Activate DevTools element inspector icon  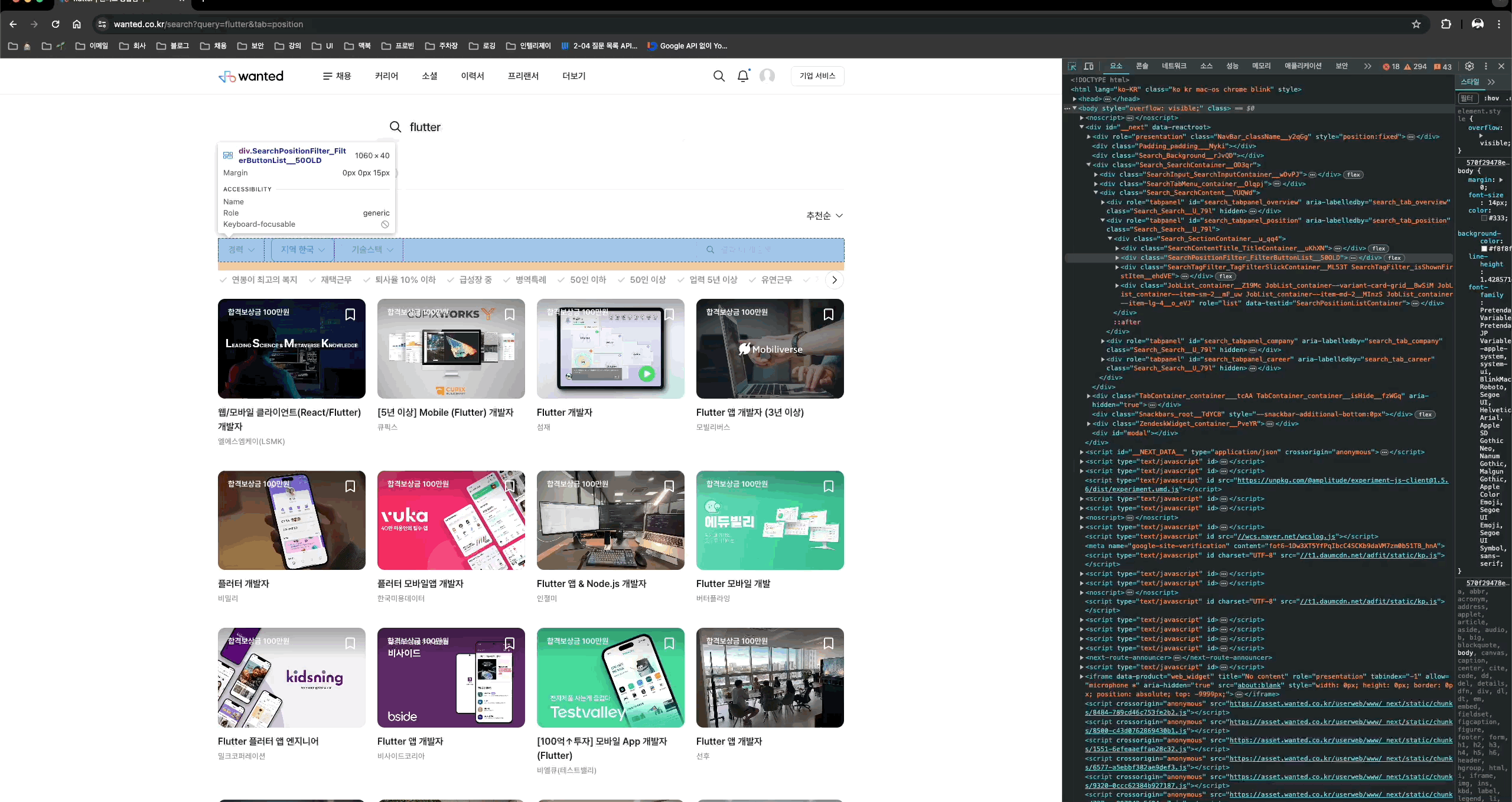pos(1072,66)
